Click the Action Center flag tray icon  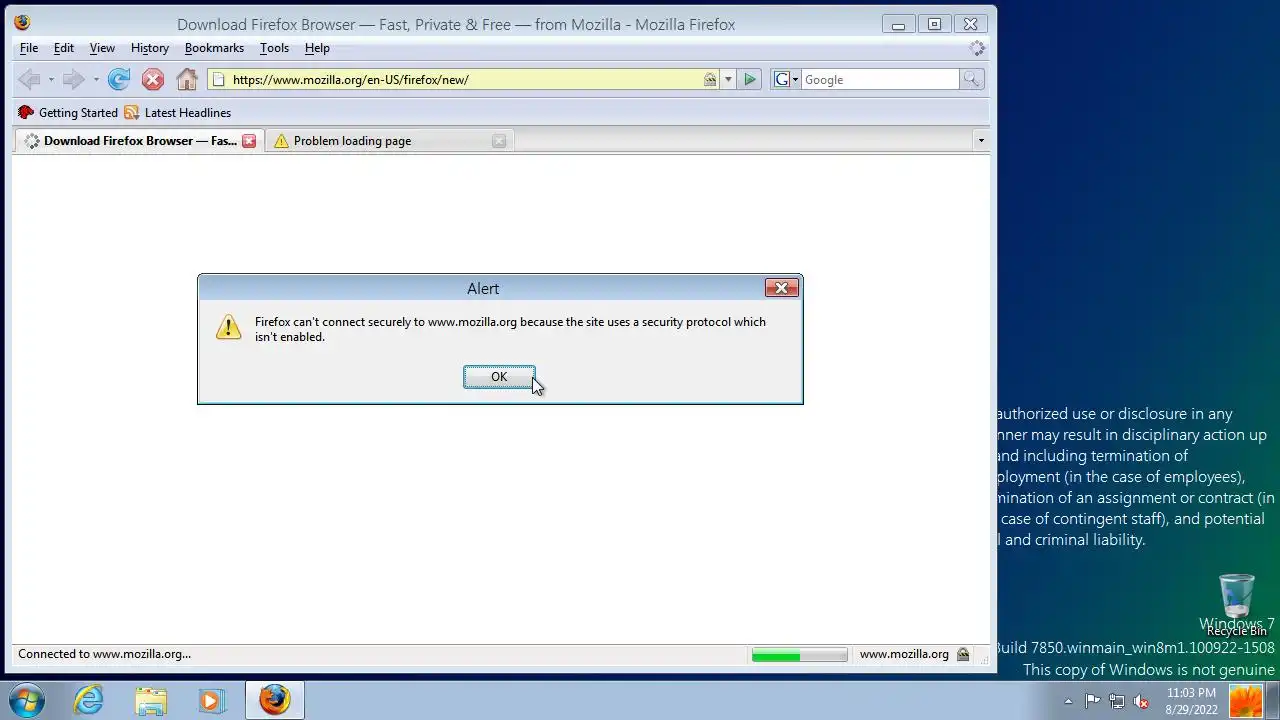coord(1092,701)
